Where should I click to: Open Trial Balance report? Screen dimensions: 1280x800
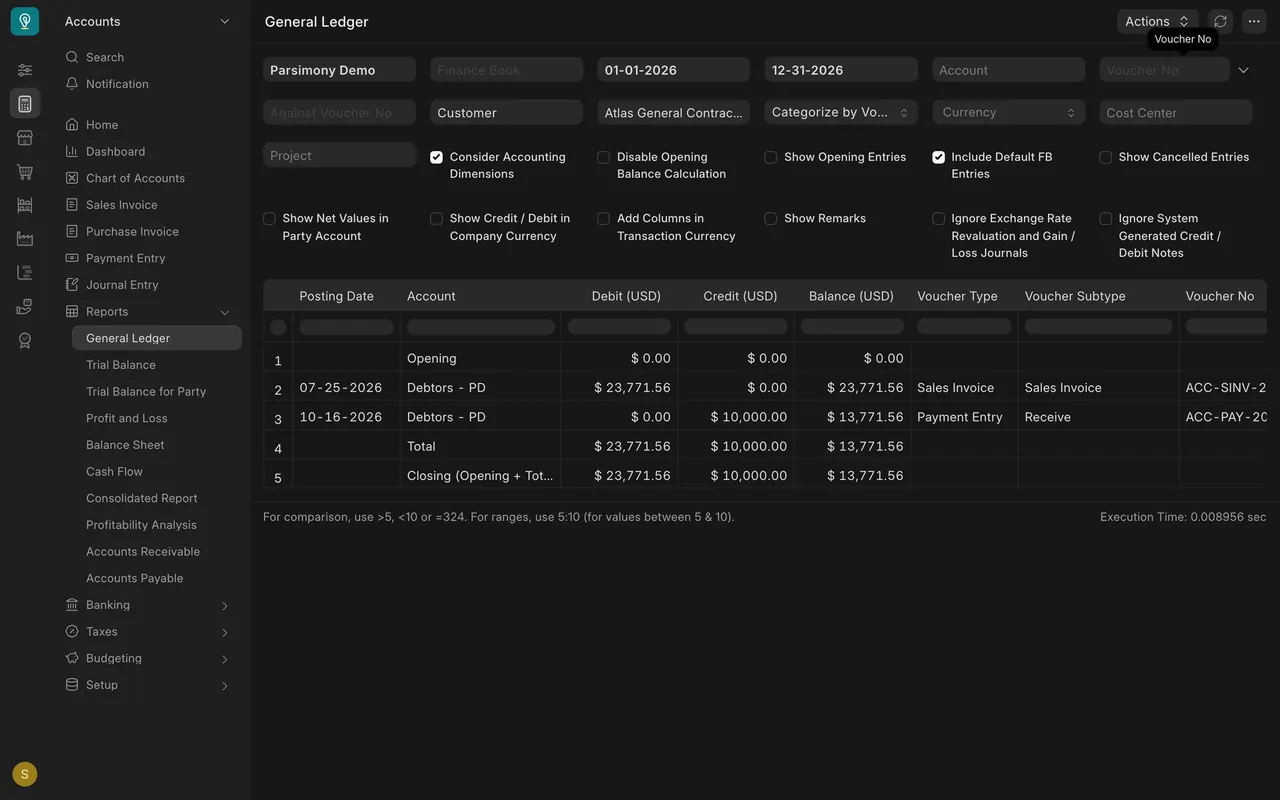point(121,365)
